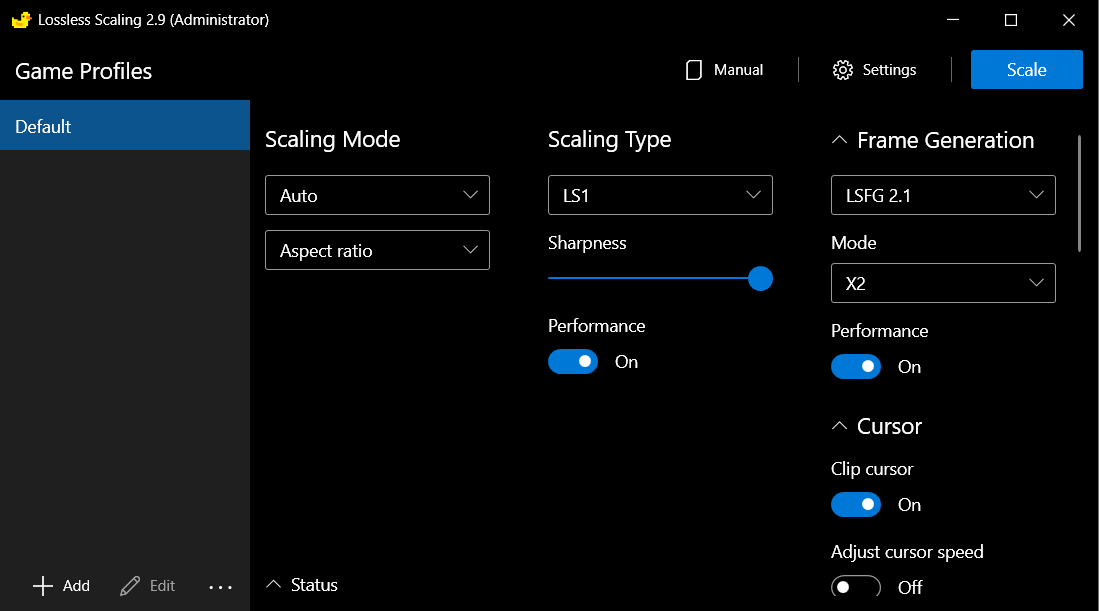Image resolution: width=1099 pixels, height=611 pixels.
Task: Click the pencil Edit icon
Action: (x=130, y=586)
